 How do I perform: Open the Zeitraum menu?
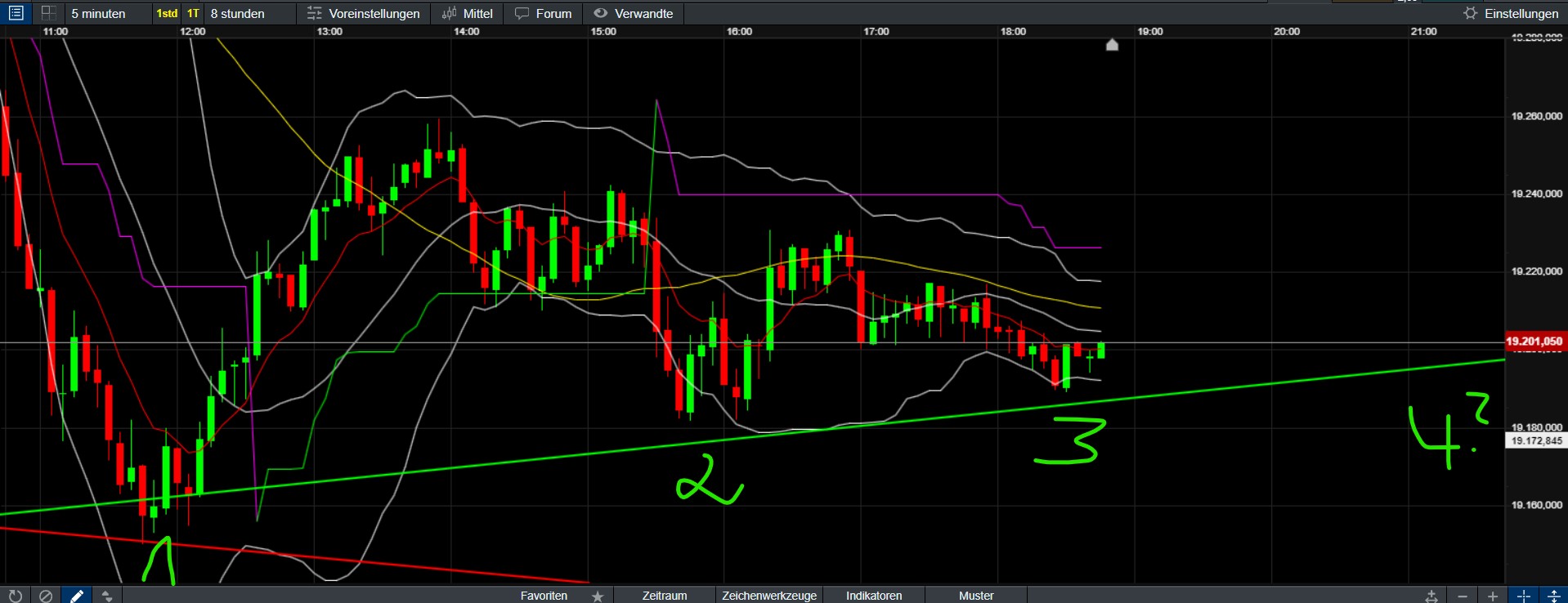coord(665,596)
